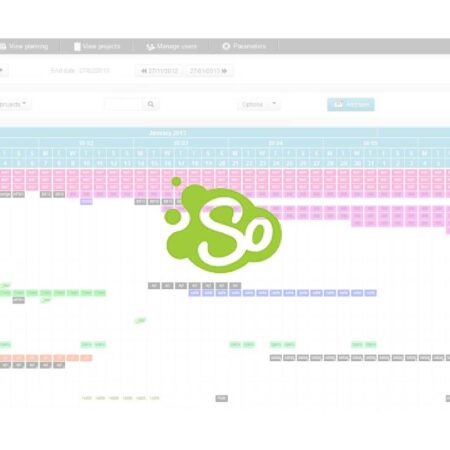Open the View projects menu item

coord(97,46)
